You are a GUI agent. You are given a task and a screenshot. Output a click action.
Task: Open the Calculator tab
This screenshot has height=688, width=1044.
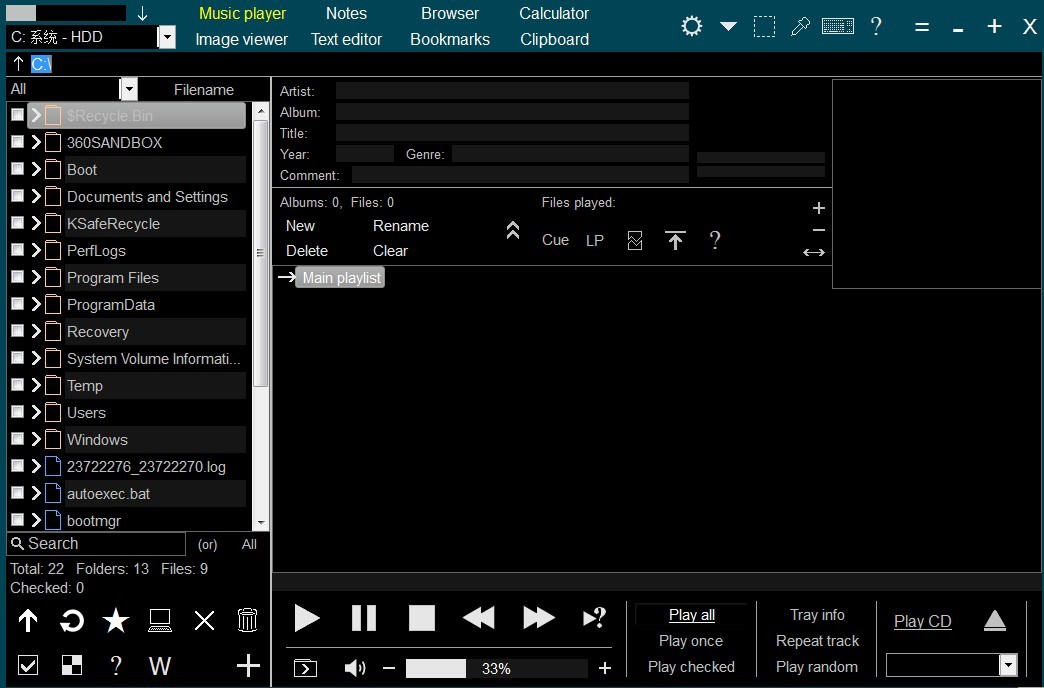(x=554, y=14)
